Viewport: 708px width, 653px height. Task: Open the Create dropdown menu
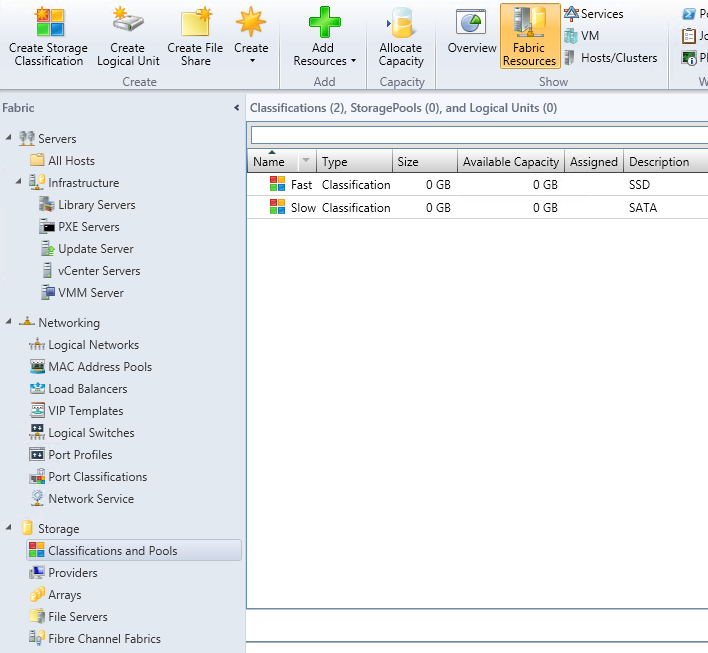click(251, 36)
